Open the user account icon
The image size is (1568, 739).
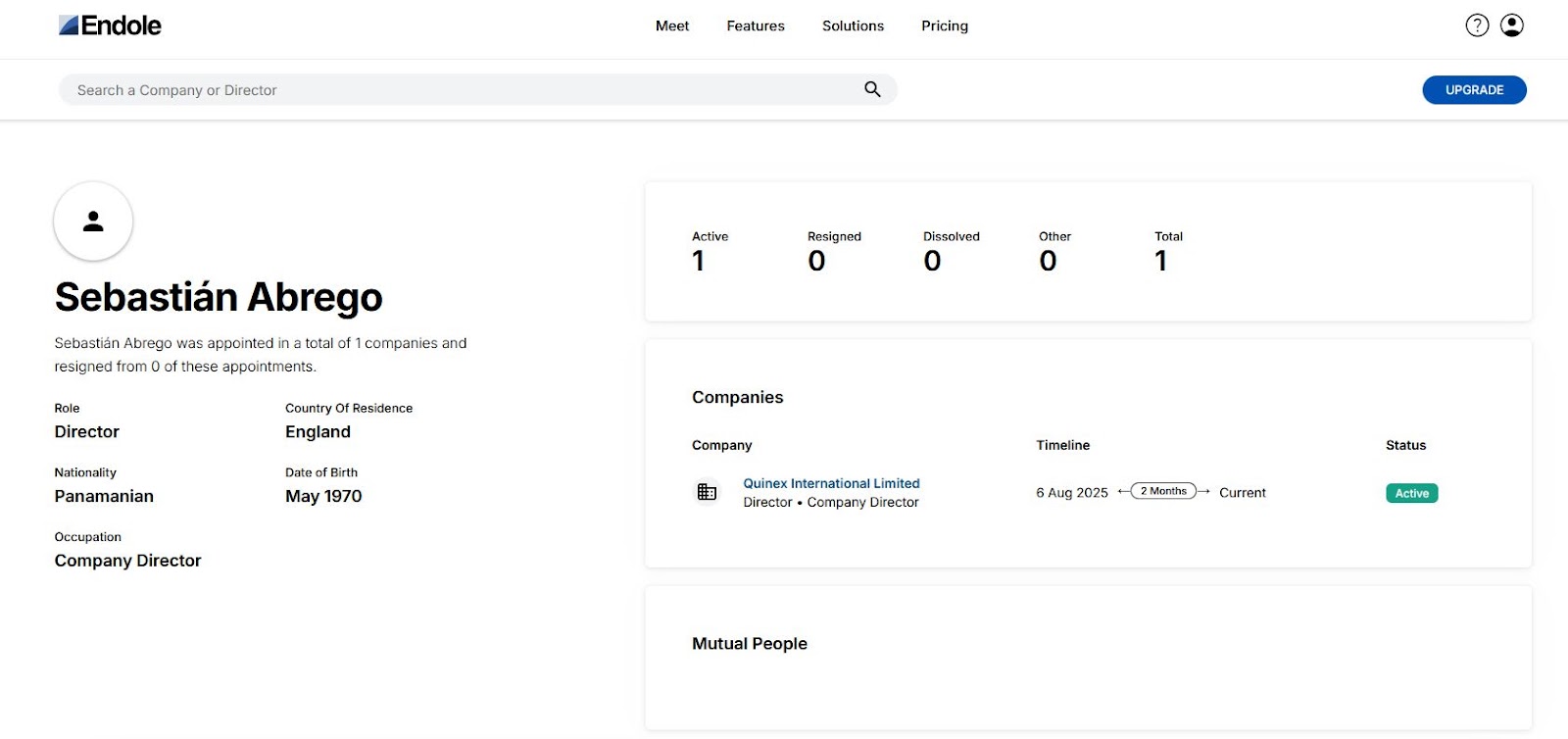point(1512,25)
